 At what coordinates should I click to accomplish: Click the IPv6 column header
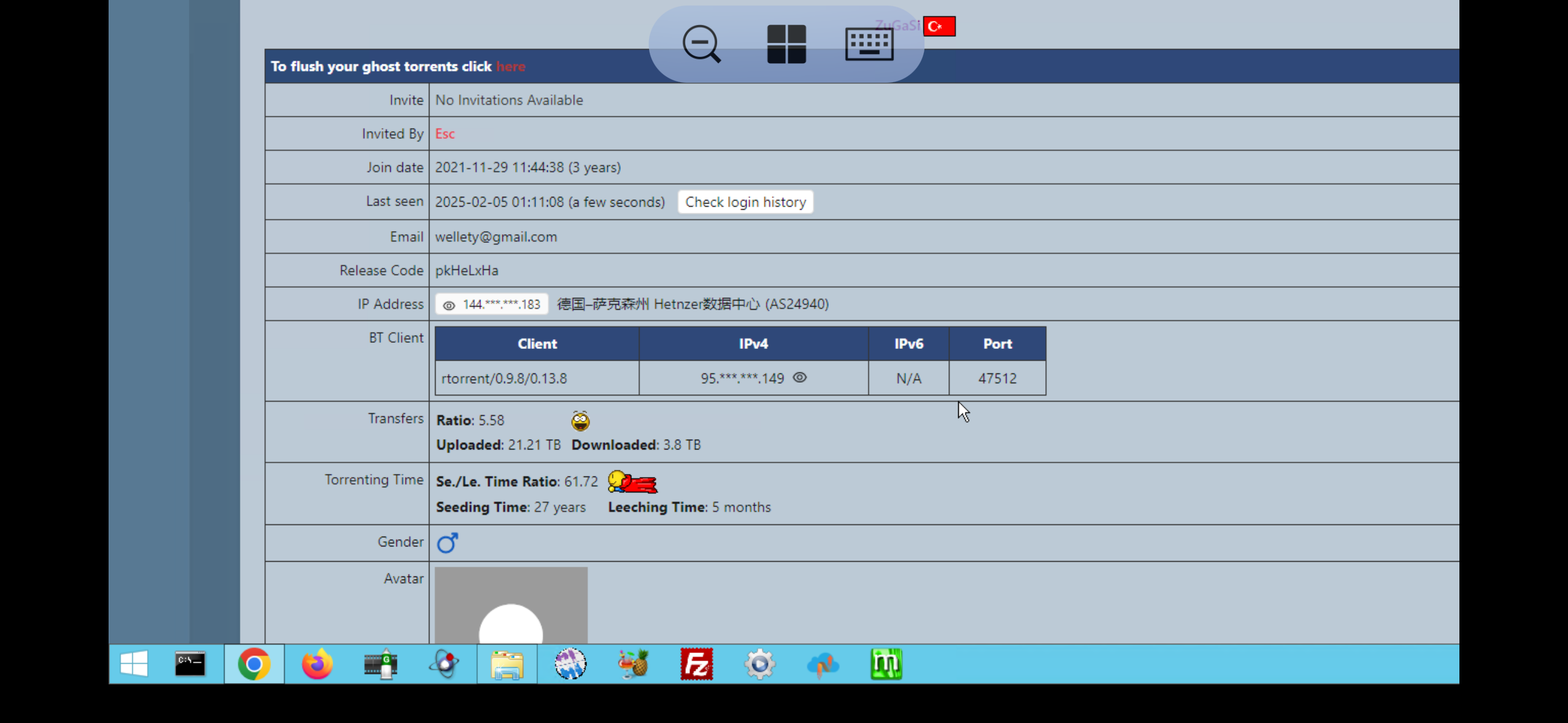[x=909, y=344]
